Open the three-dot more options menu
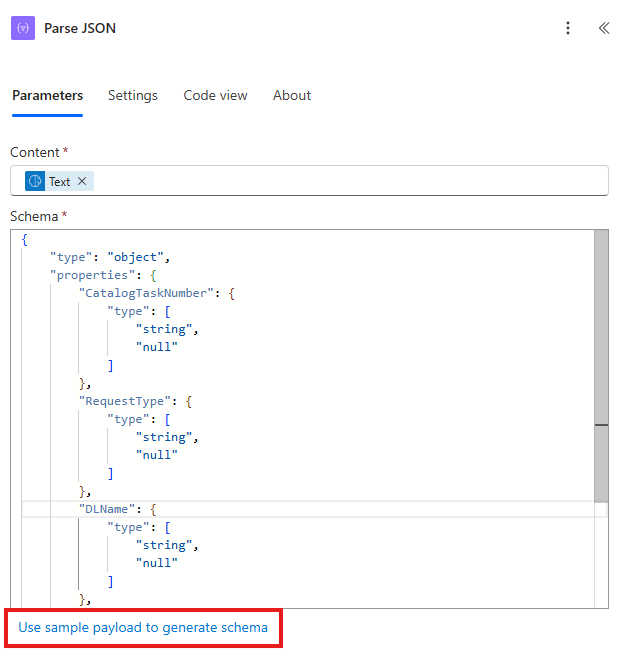Viewport: 621px width, 664px height. pyautogui.click(x=568, y=28)
